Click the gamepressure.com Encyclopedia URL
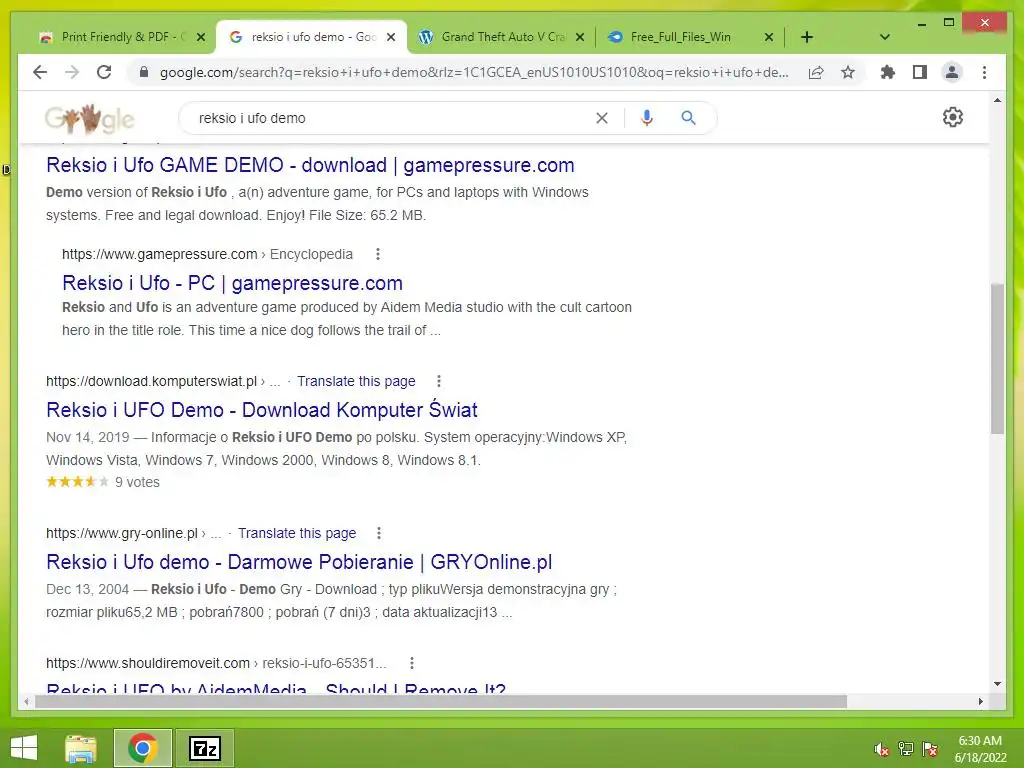 pos(207,254)
